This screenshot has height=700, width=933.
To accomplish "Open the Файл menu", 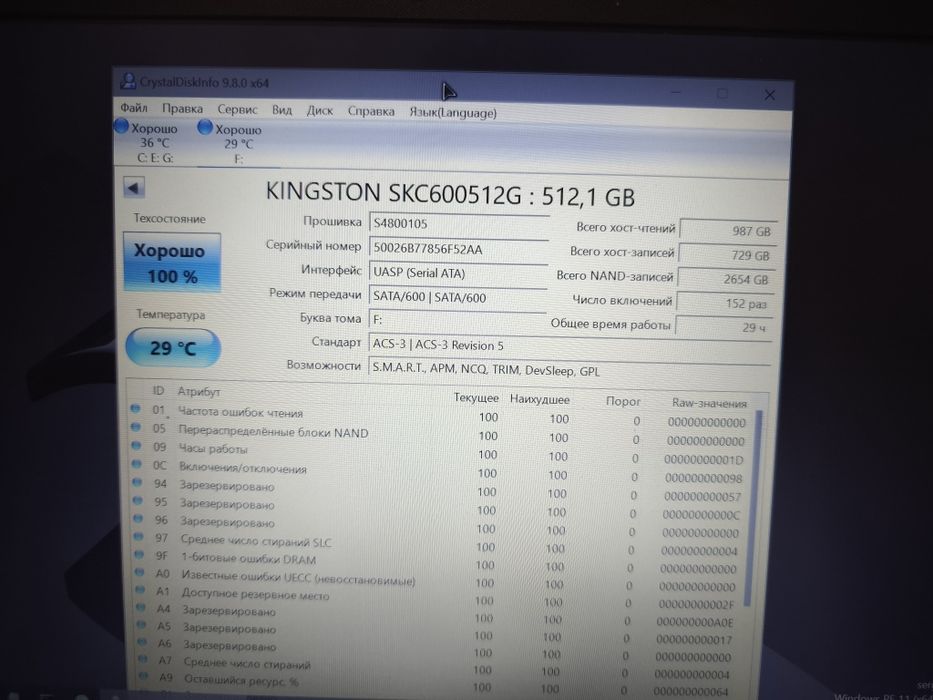I will (134, 108).
